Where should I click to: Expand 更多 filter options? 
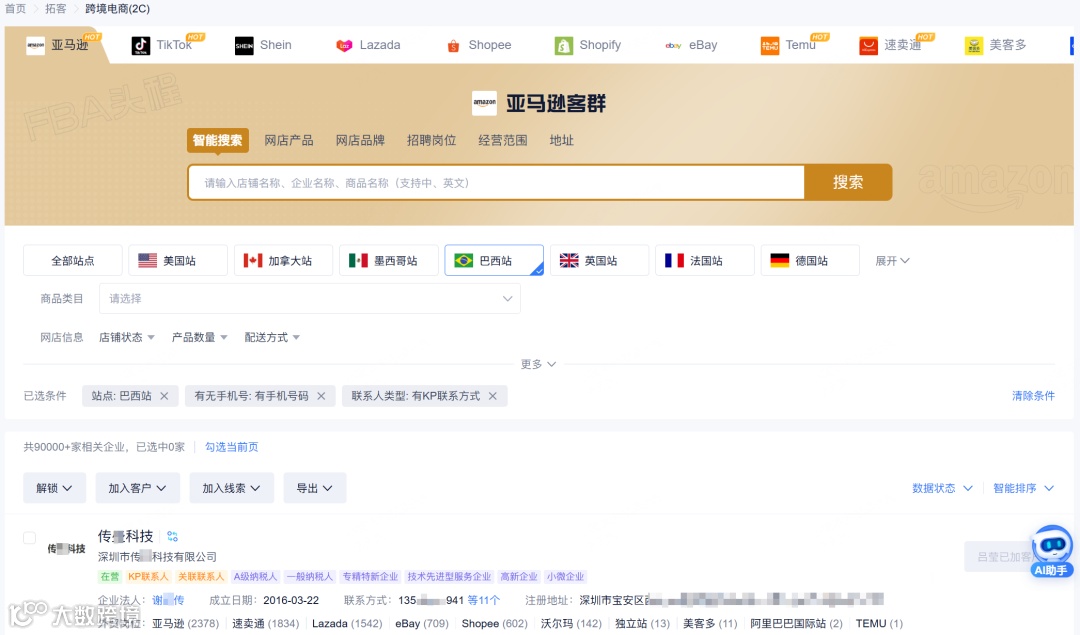[538, 364]
